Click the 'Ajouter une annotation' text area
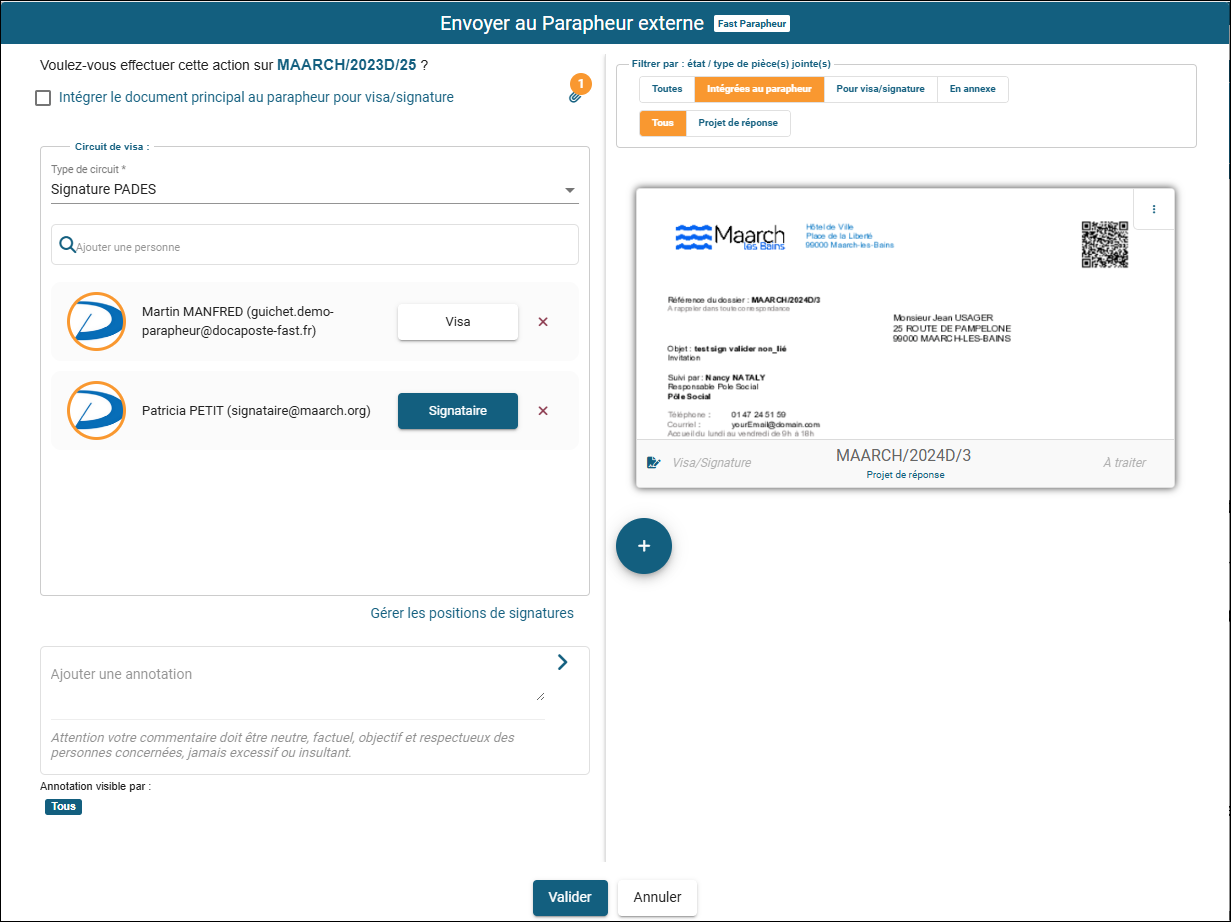 pyautogui.click(x=297, y=683)
